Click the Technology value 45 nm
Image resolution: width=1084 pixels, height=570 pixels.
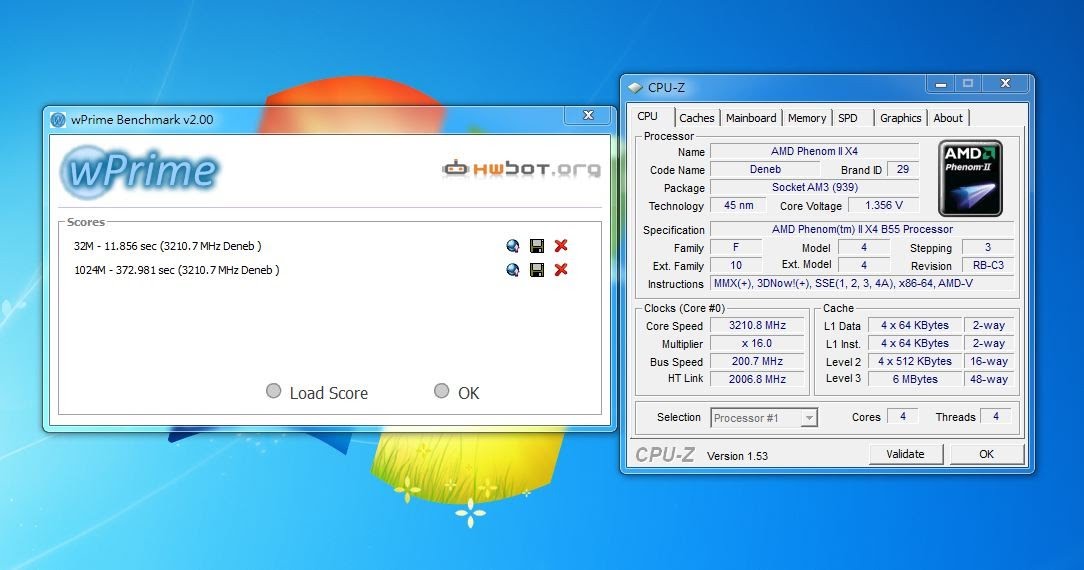pos(738,205)
